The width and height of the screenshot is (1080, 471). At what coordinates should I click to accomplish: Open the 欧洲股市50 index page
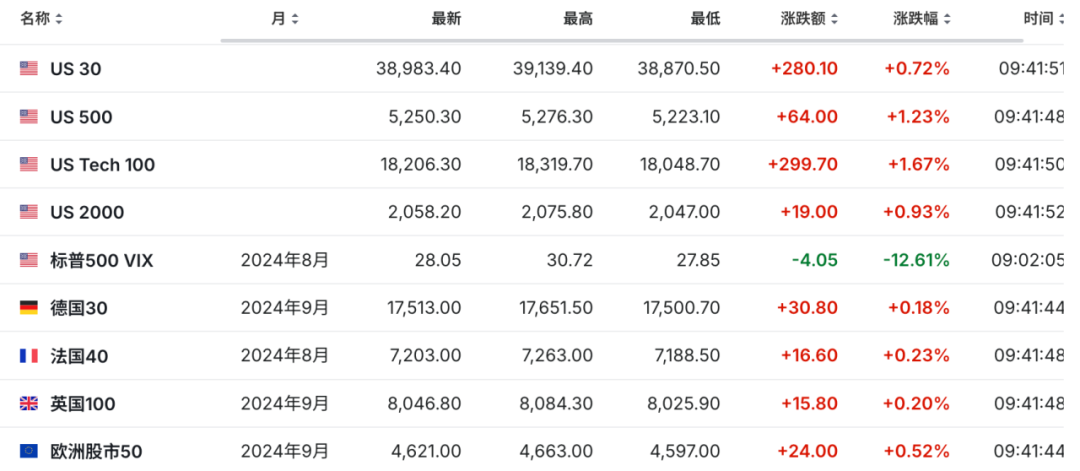tap(96, 452)
